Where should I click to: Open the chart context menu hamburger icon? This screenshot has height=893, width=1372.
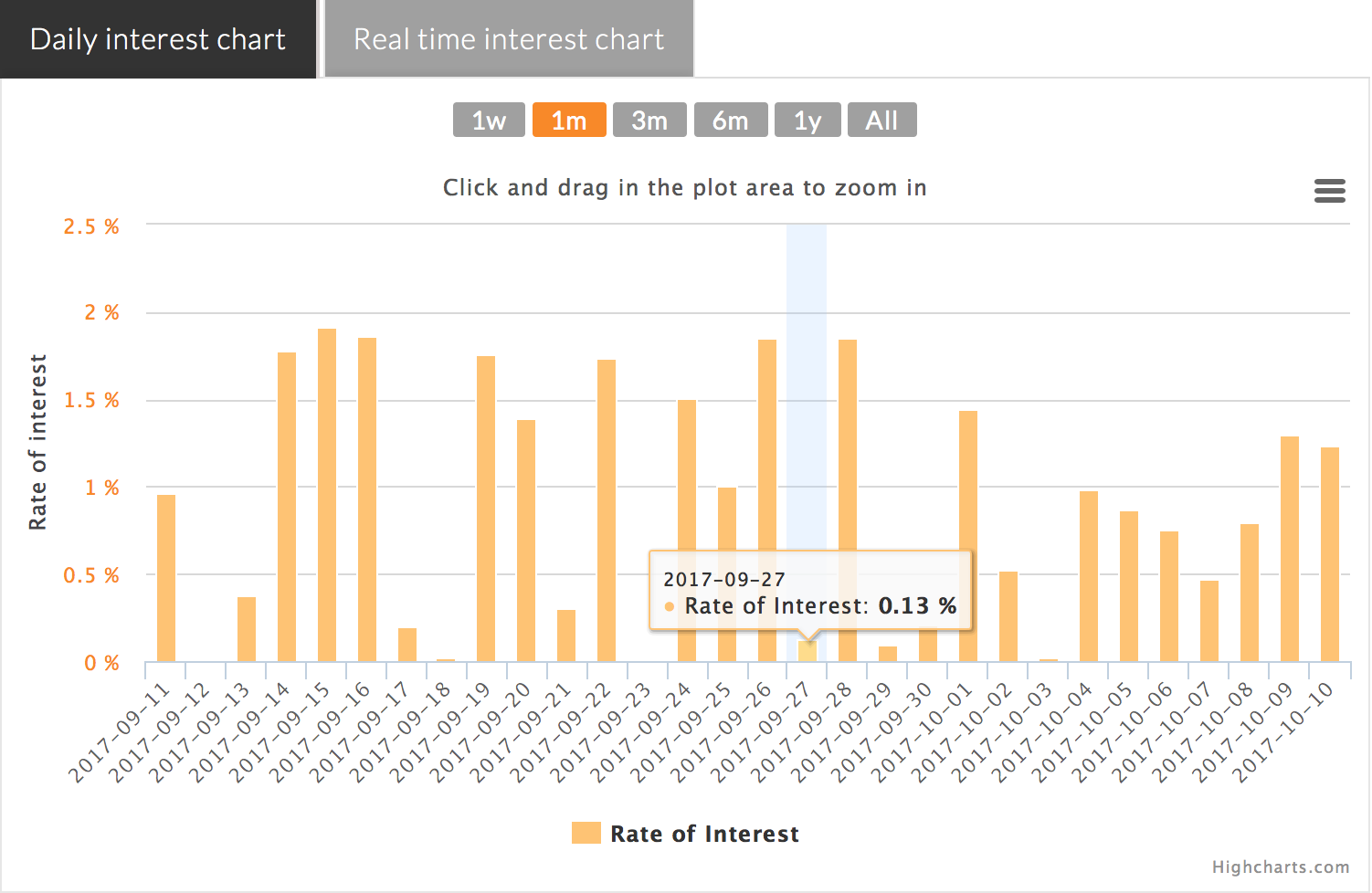[x=1329, y=191]
